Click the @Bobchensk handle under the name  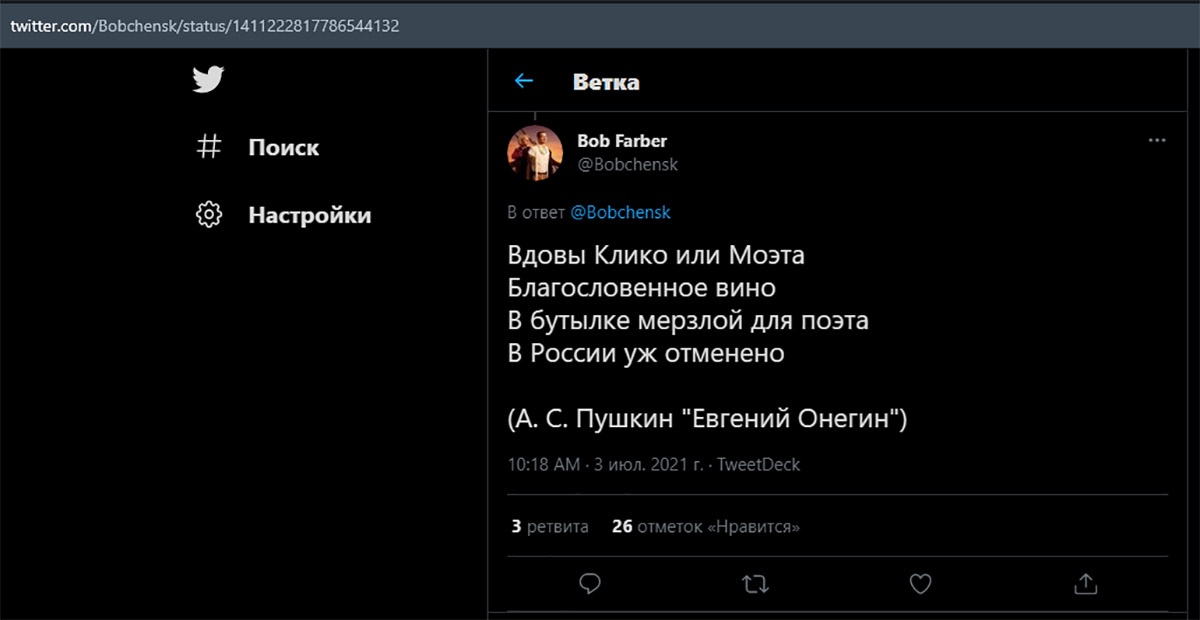point(627,164)
